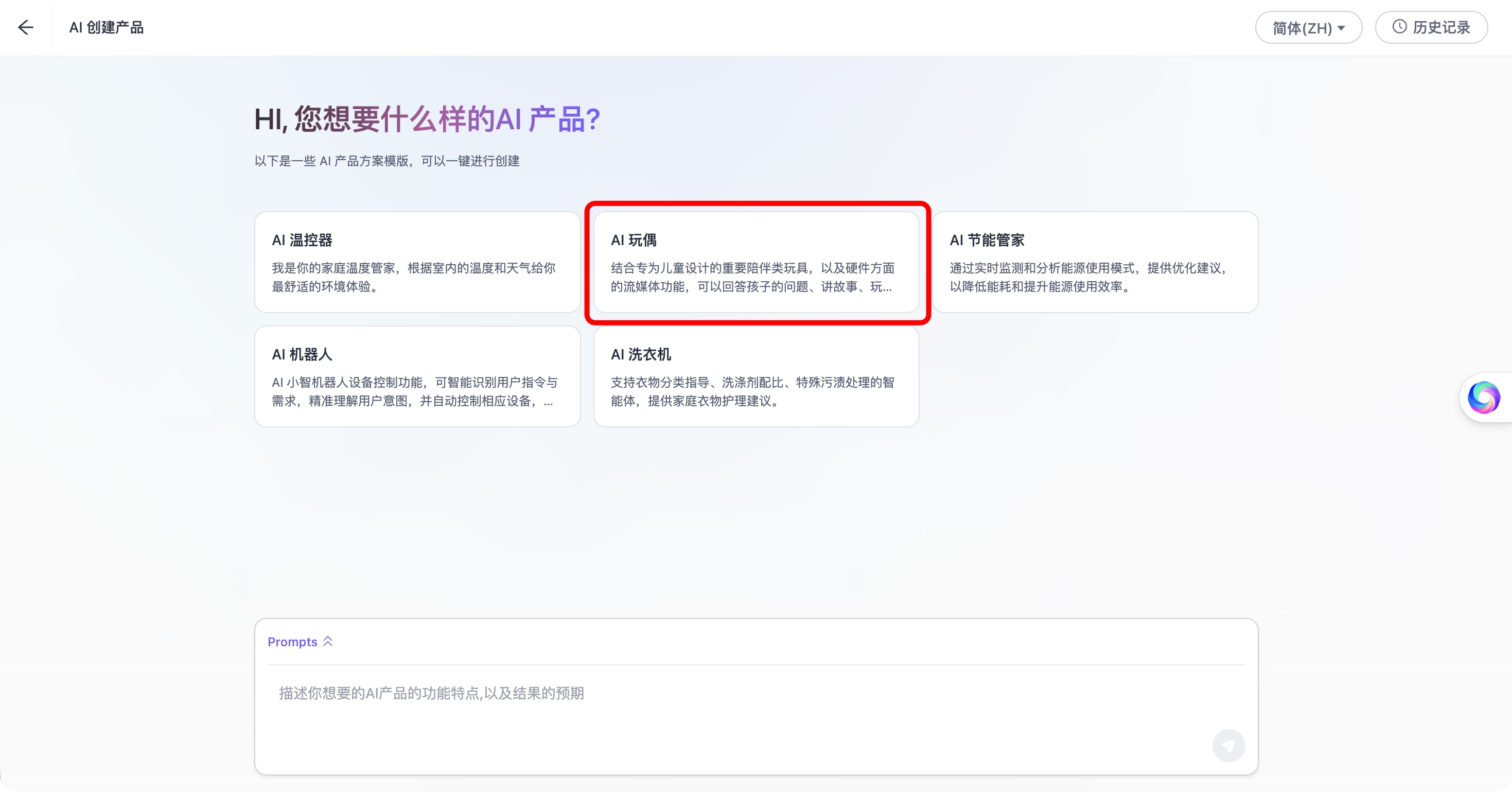Click the clock icon in history button
This screenshot has width=1512, height=792.
click(x=1399, y=26)
